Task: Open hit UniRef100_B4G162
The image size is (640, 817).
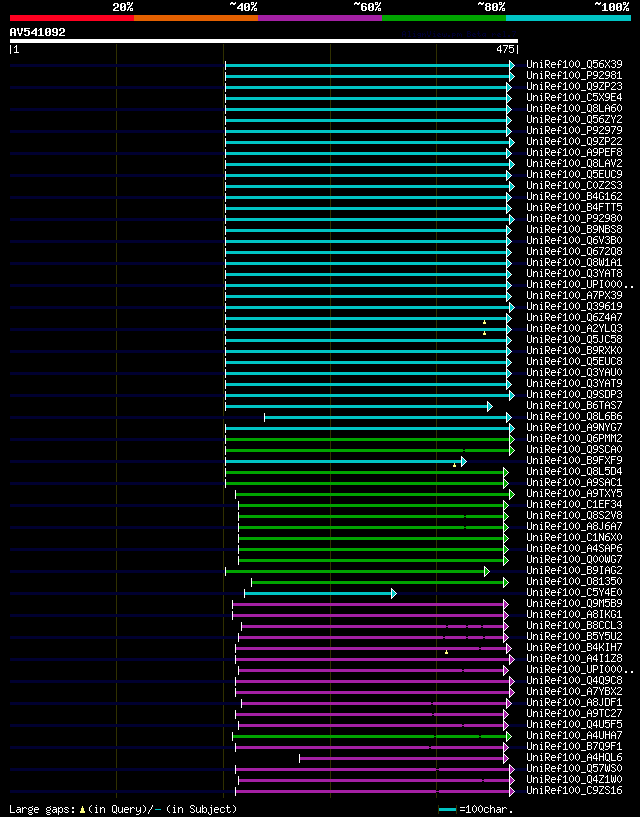Action: coord(574,196)
